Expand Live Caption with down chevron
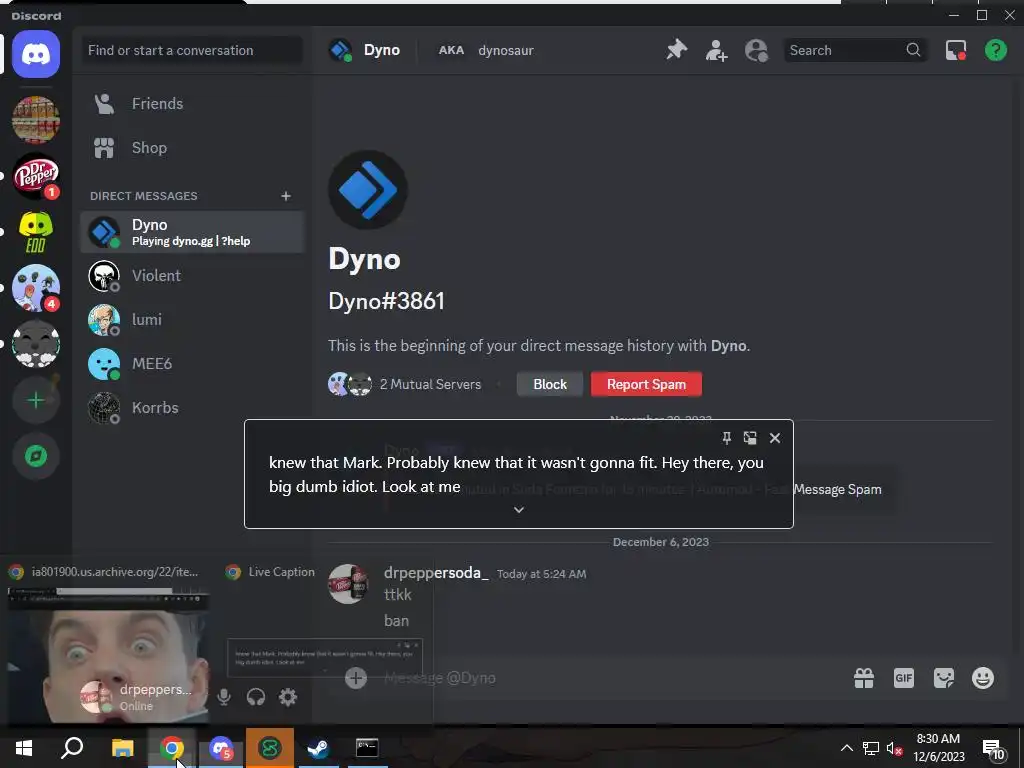 point(519,510)
